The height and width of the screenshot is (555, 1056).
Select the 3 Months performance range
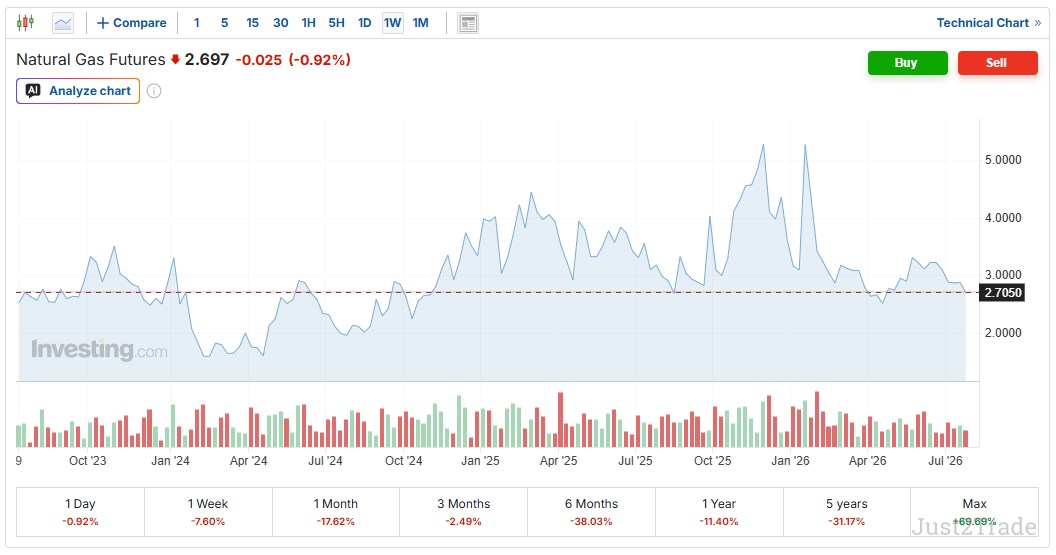(x=463, y=512)
